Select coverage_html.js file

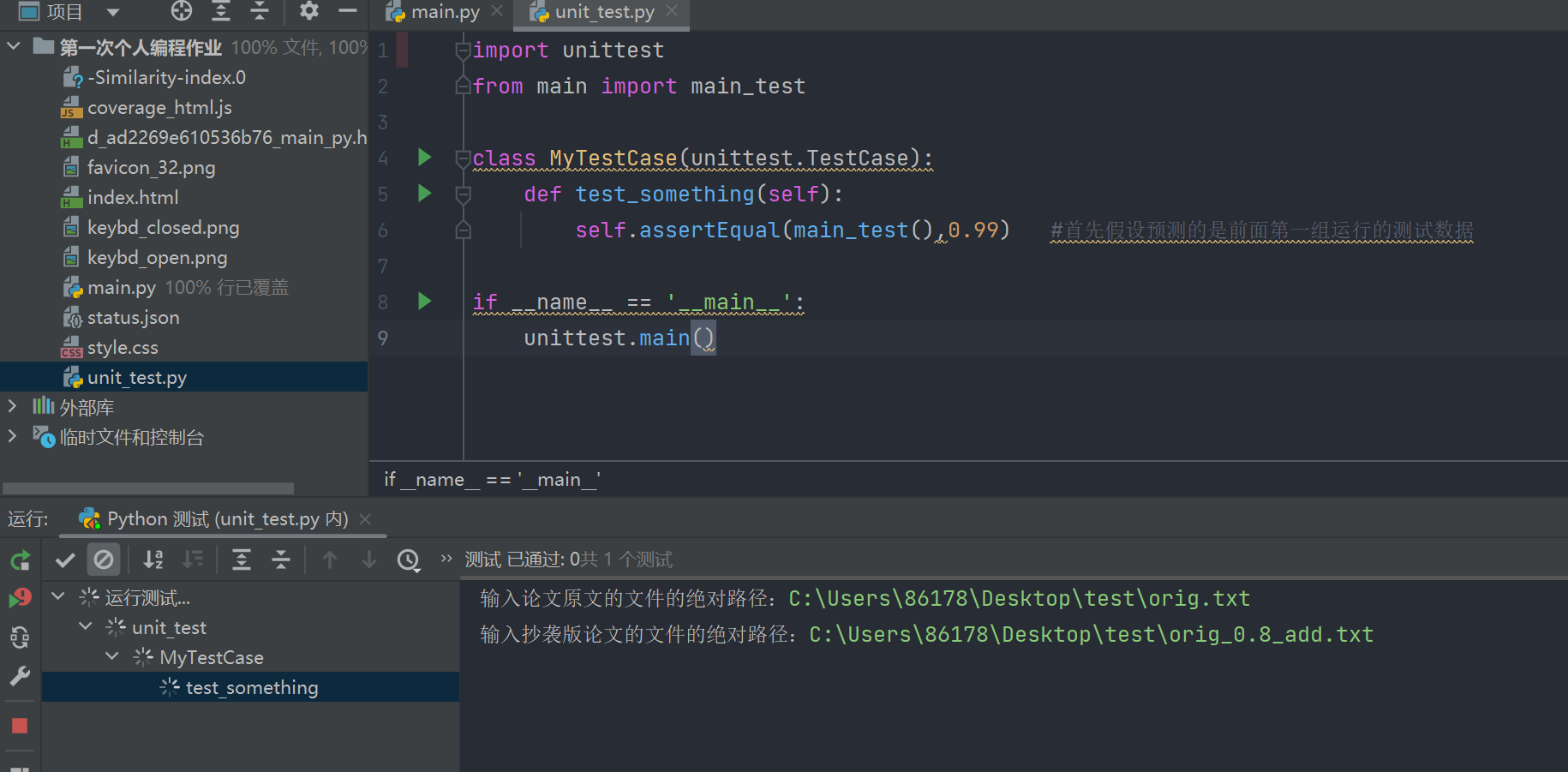159,108
